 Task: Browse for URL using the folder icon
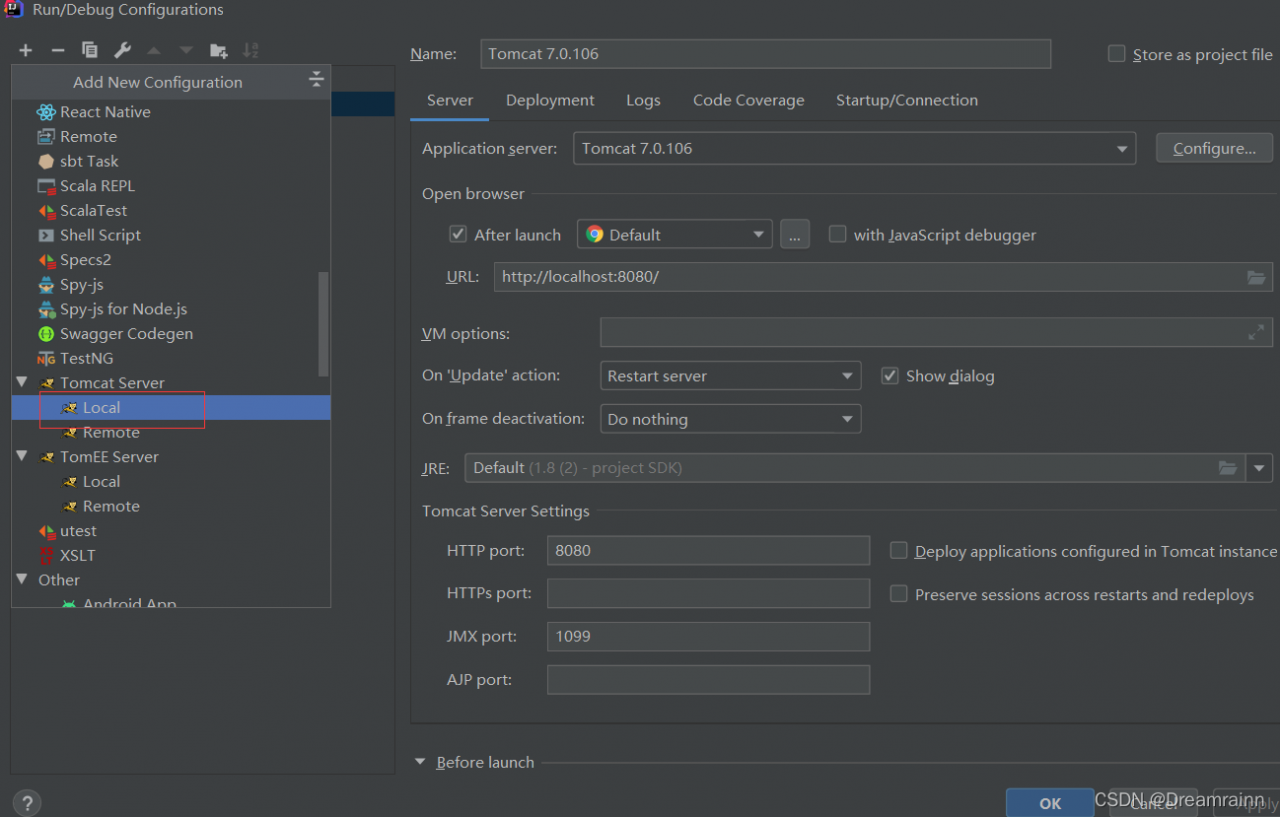[x=1256, y=277]
